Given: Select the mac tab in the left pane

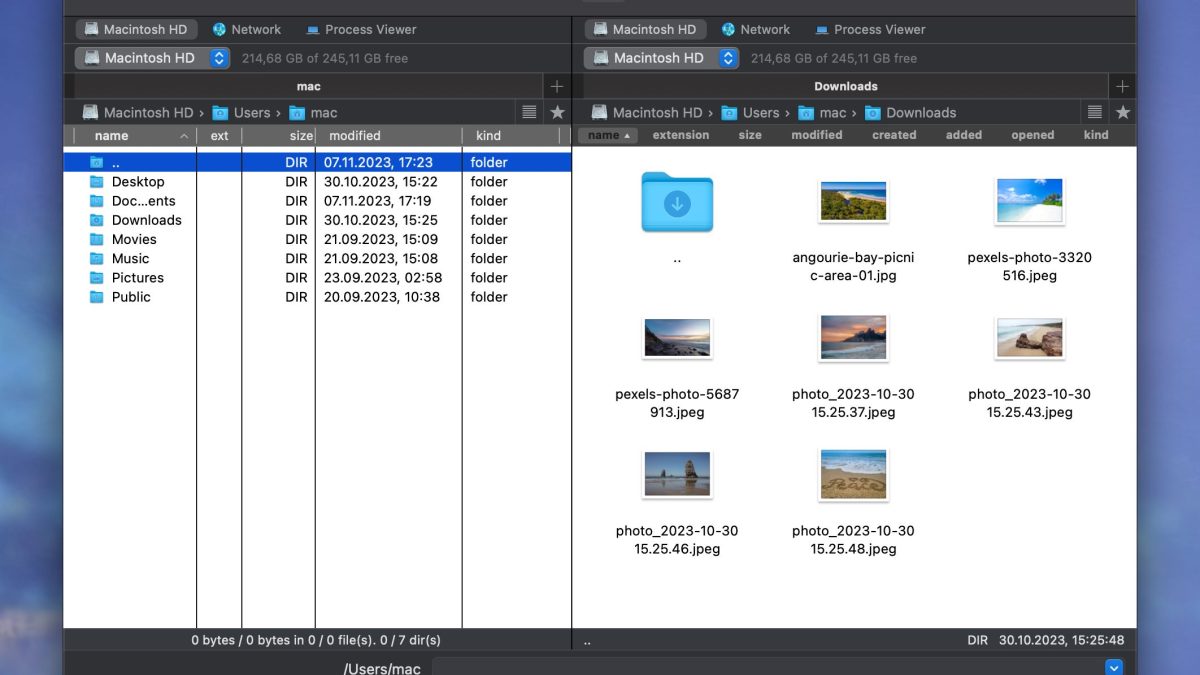Looking at the screenshot, I should [x=308, y=86].
